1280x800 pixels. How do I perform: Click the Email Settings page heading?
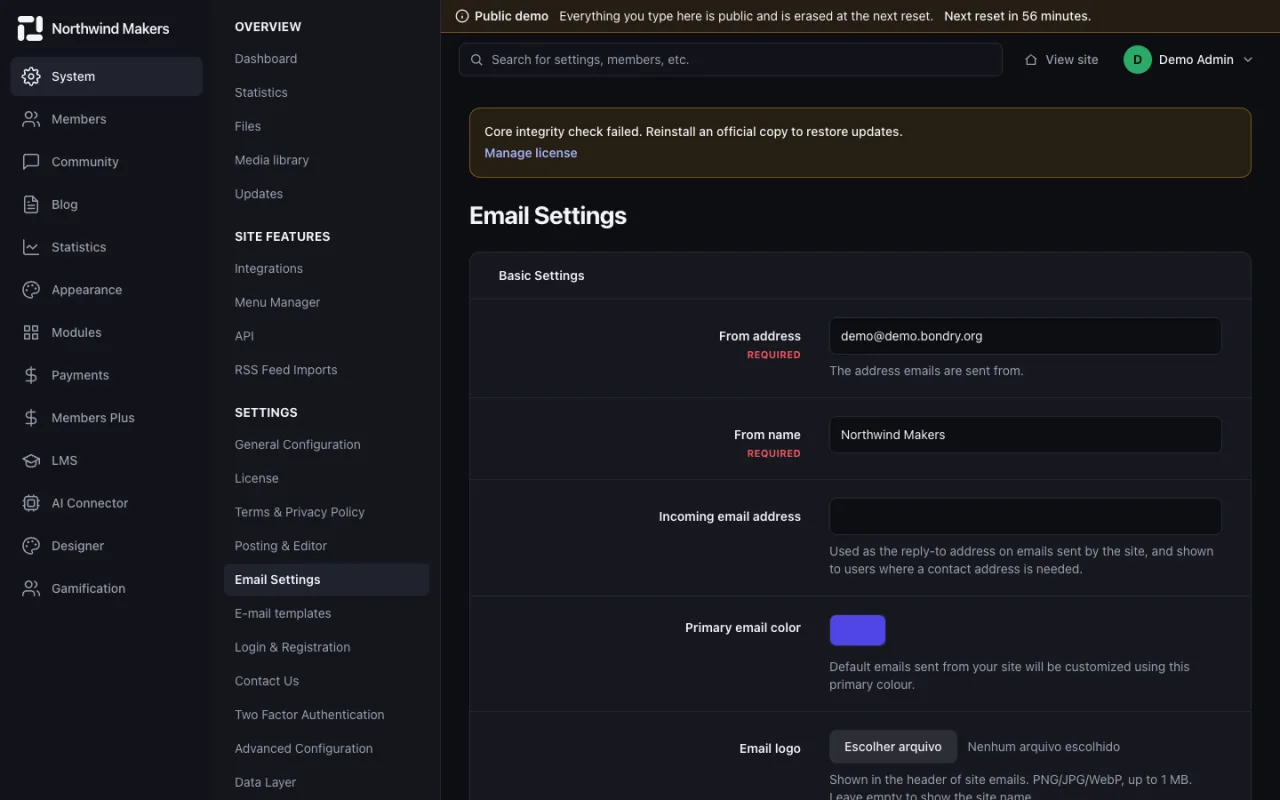(x=548, y=216)
